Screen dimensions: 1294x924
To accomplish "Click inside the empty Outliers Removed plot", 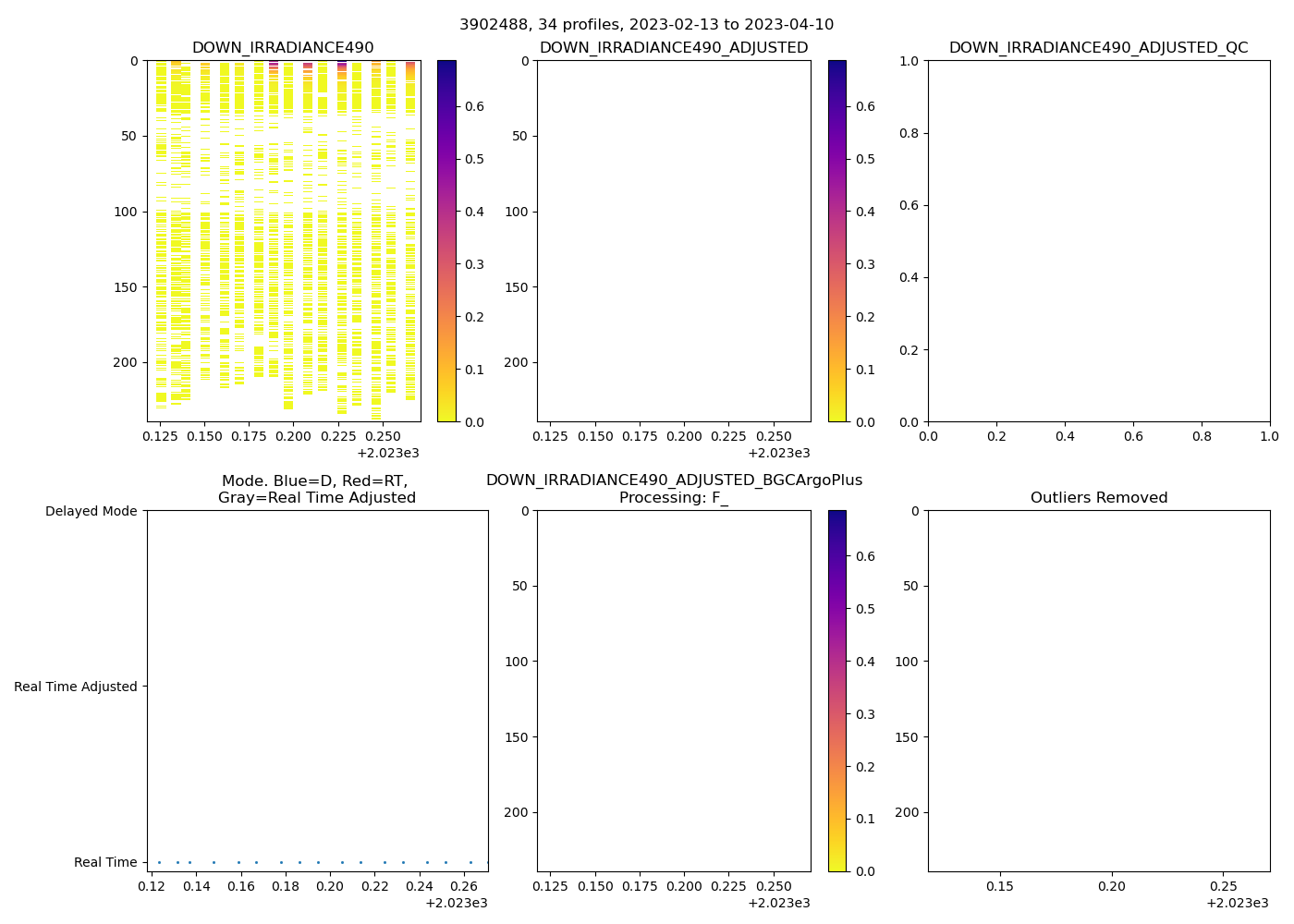I will (x=1098, y=690).
